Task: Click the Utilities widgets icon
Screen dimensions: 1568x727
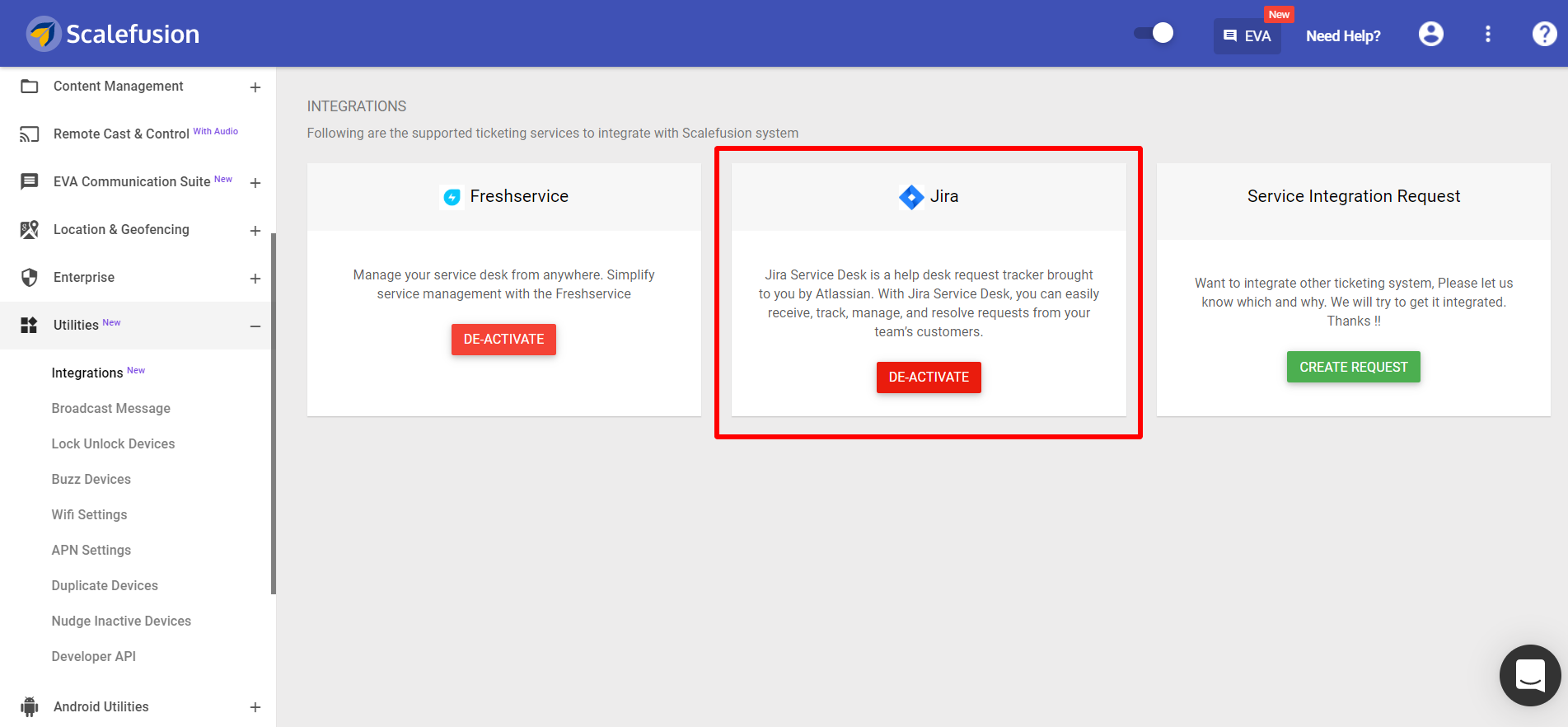Action: click(30, 326)
